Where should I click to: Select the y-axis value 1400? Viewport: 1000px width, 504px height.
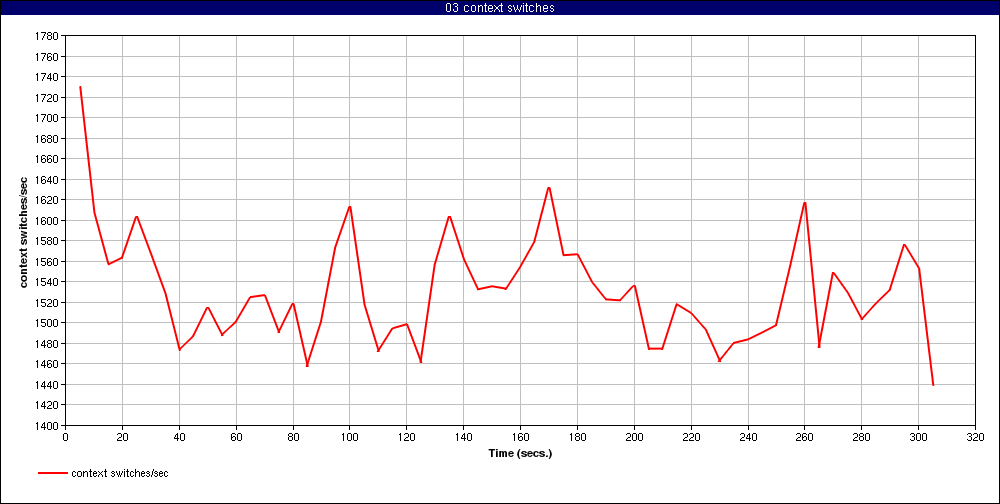[48, 426]
